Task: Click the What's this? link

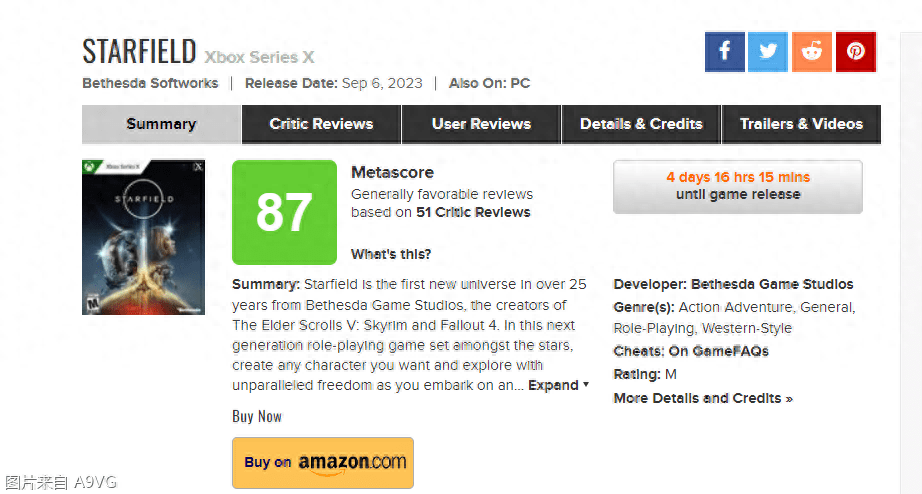Action: point(391,254)
